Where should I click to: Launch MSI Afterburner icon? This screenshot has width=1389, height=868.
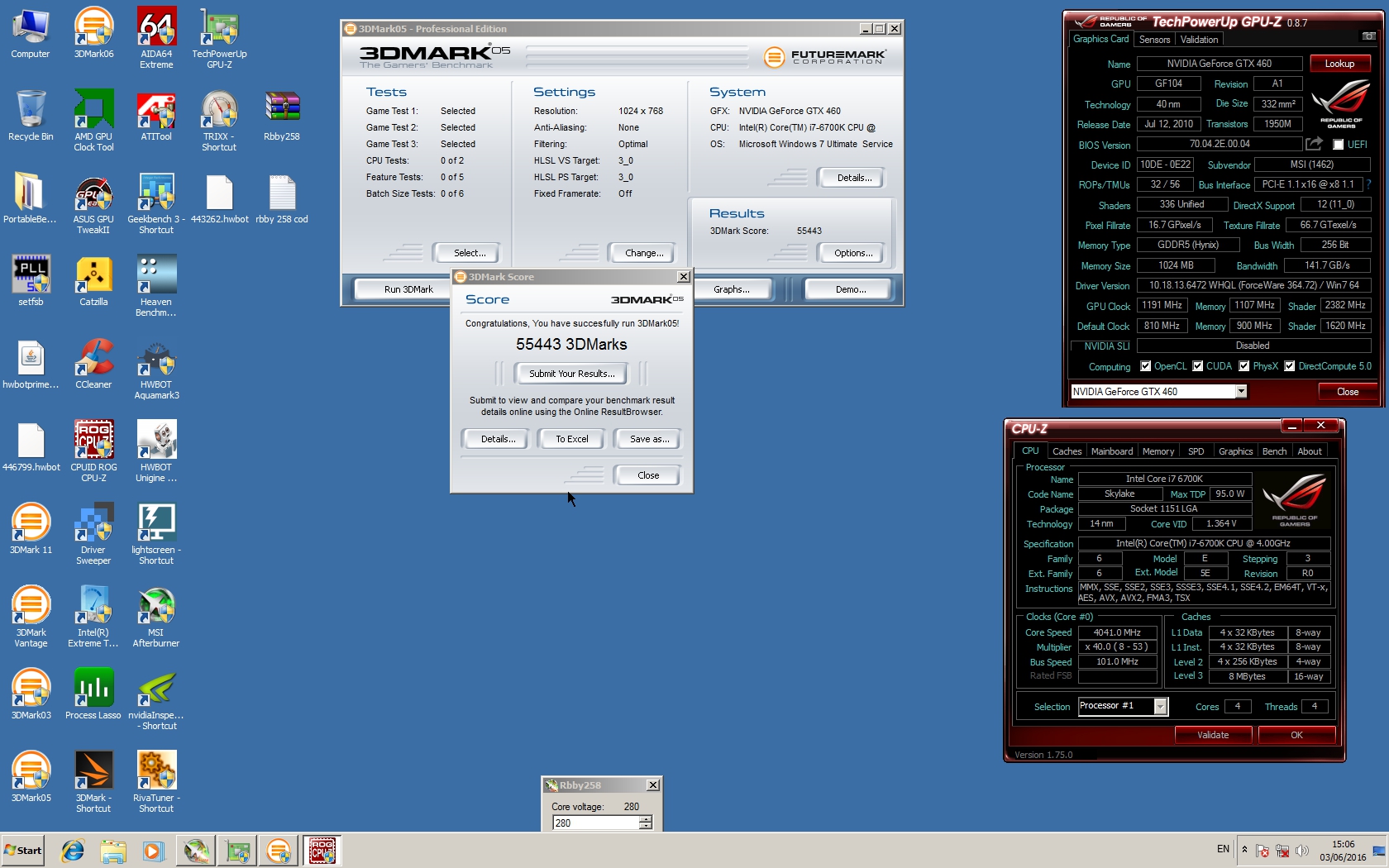coord(156,618)
